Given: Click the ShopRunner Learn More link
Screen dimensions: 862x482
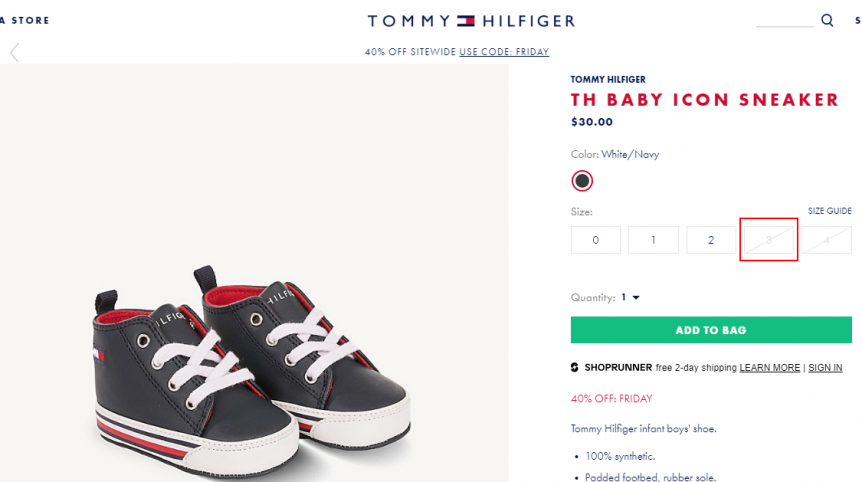Looking at the screenshot, I should click(x=770, y=367).
